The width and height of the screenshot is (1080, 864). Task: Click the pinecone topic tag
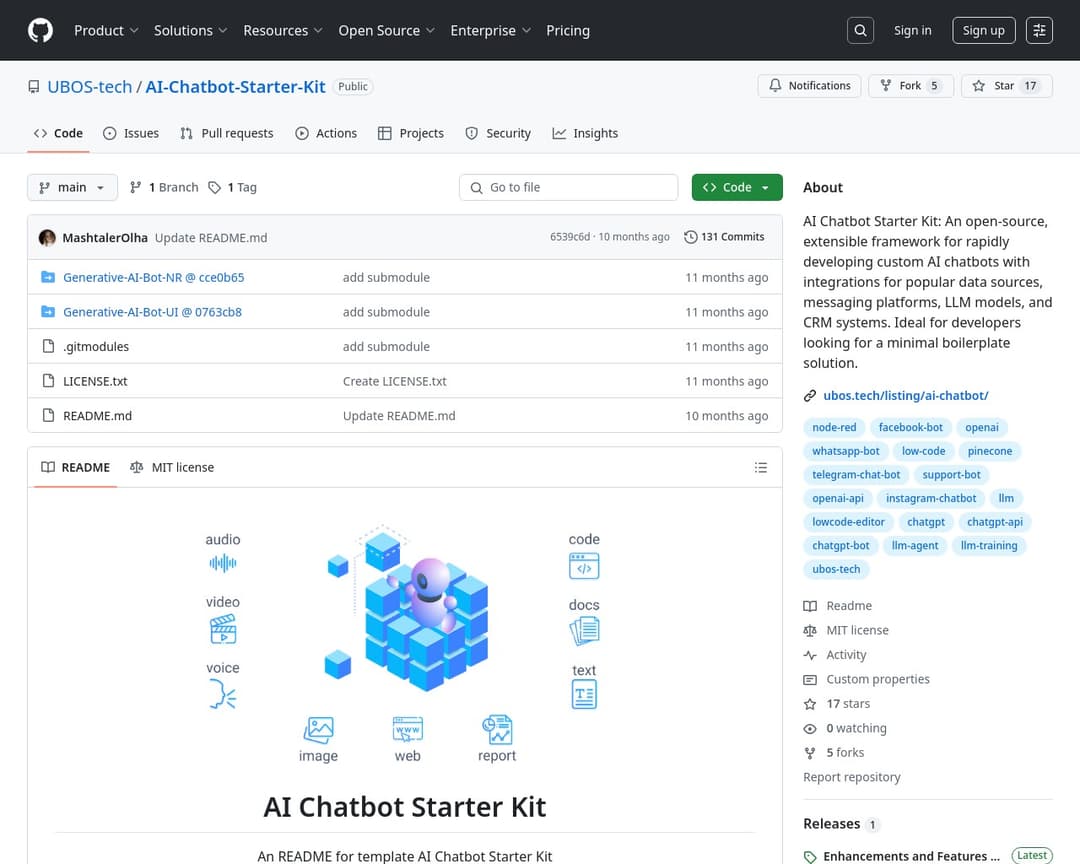click(990, 451)
